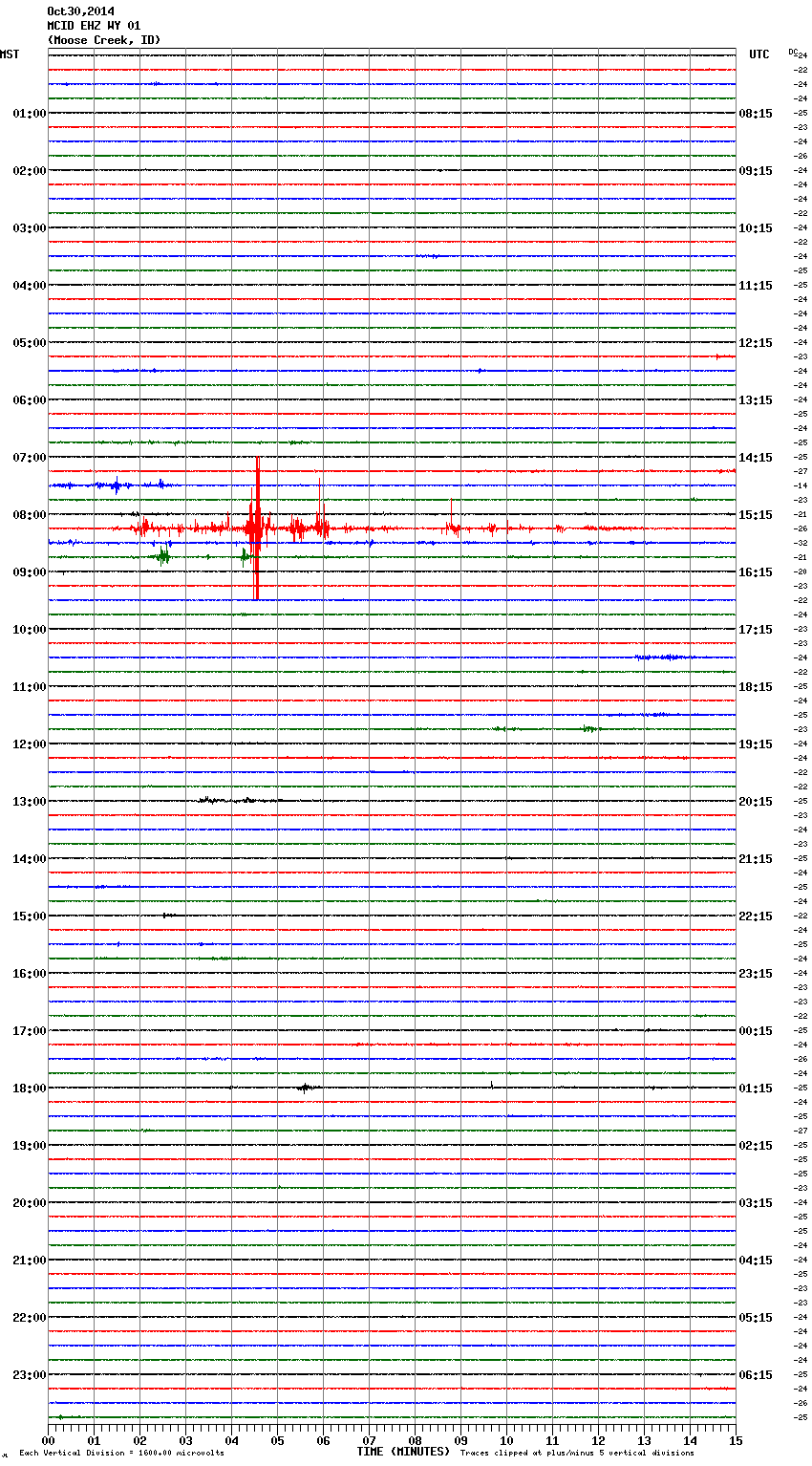Click the "00" minute tick label
Image resolution: width=812 pixels, height=1466 pixels.
click(48, 1441)
